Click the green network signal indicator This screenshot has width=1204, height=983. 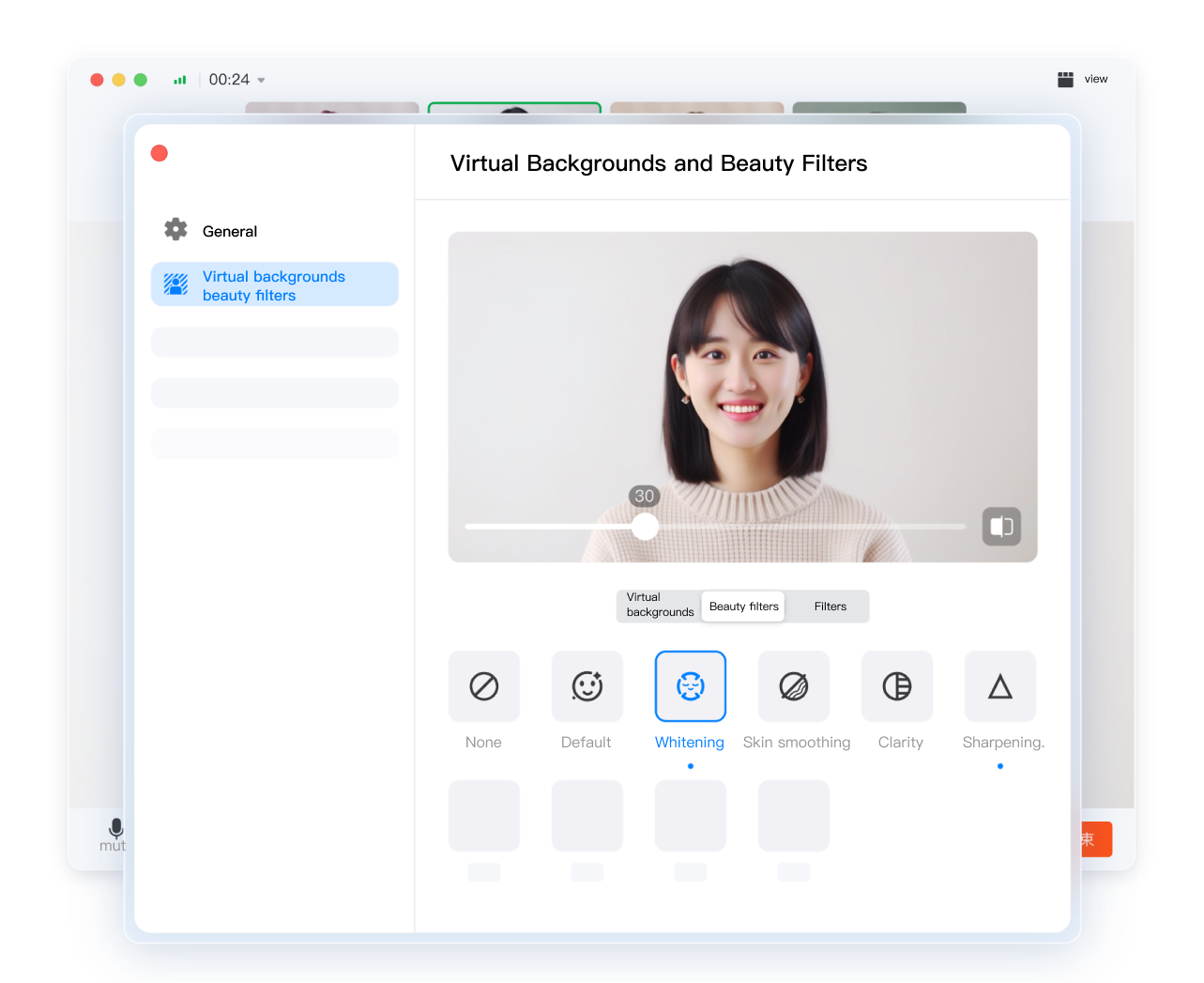(180, 81)
